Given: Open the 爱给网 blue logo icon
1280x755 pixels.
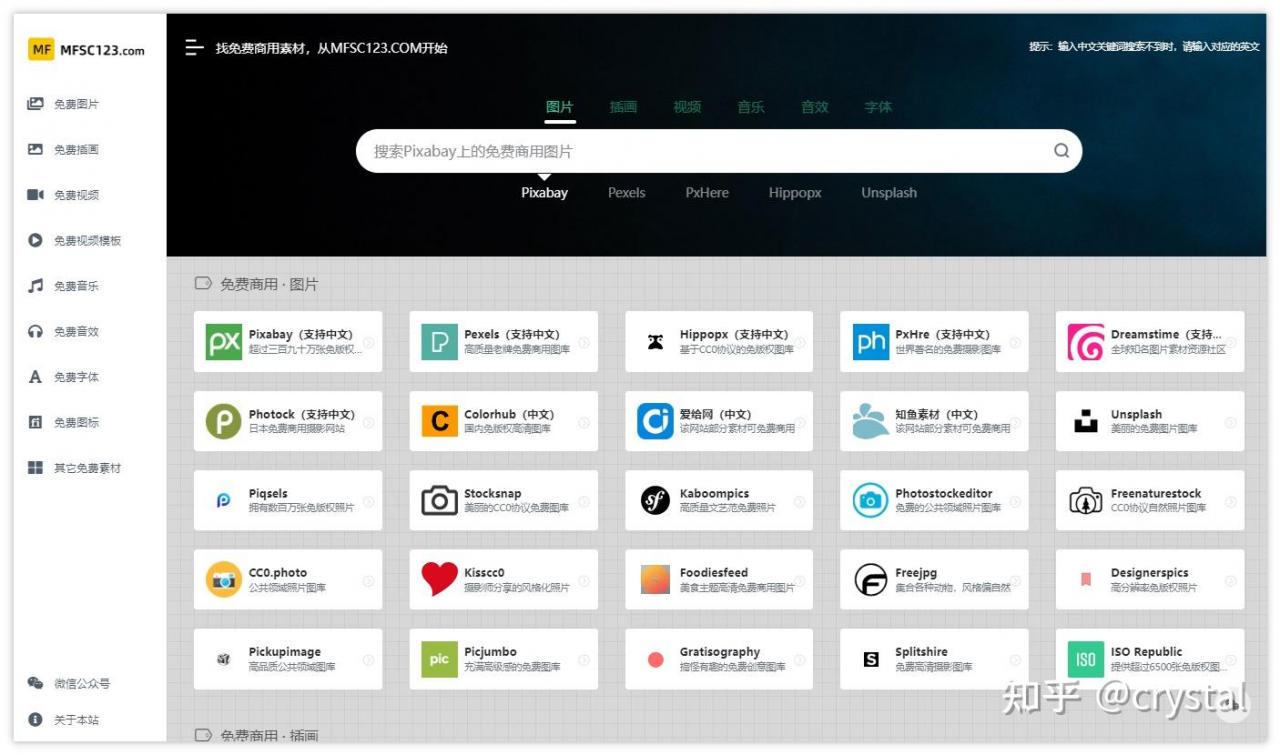Looking at the screenshot, I should pos(655,421).
